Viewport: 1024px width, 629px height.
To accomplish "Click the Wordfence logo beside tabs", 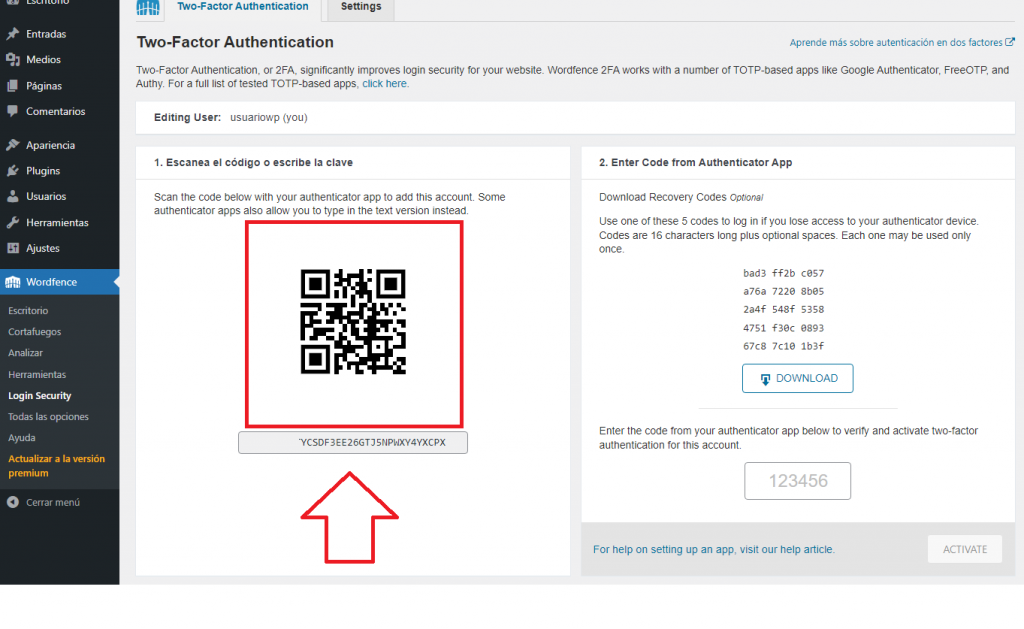I will click(148, 8).
